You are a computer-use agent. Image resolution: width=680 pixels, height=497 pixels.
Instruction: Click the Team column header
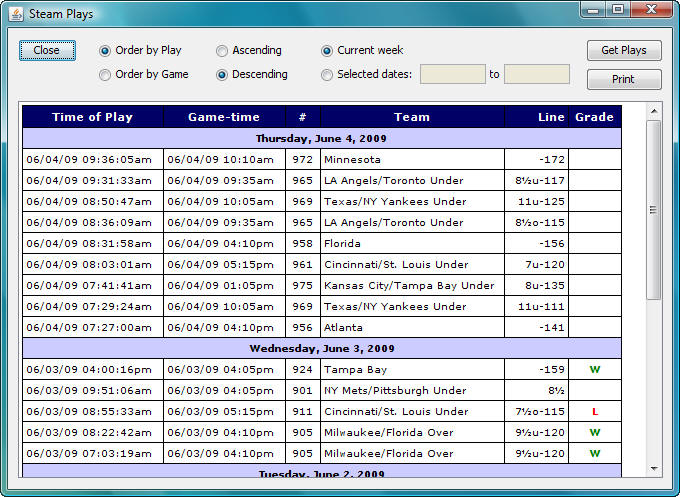412,117
